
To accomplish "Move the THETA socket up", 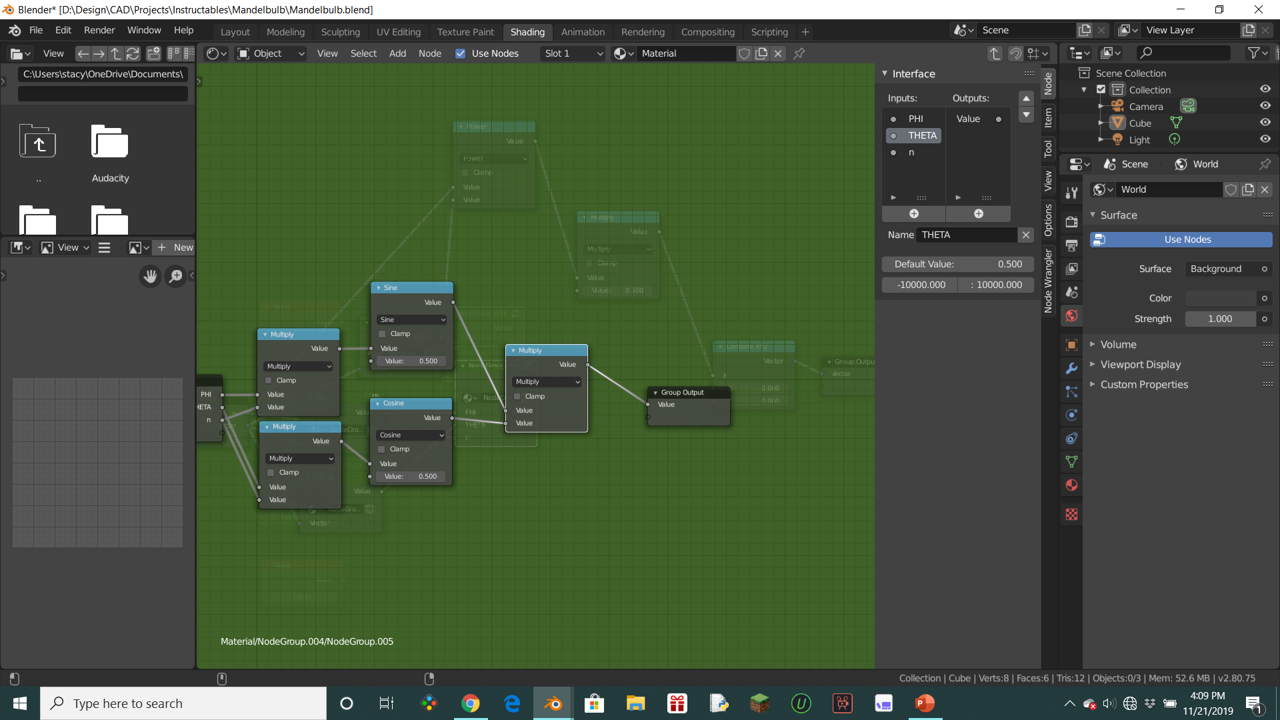I will coord(1026,98).
